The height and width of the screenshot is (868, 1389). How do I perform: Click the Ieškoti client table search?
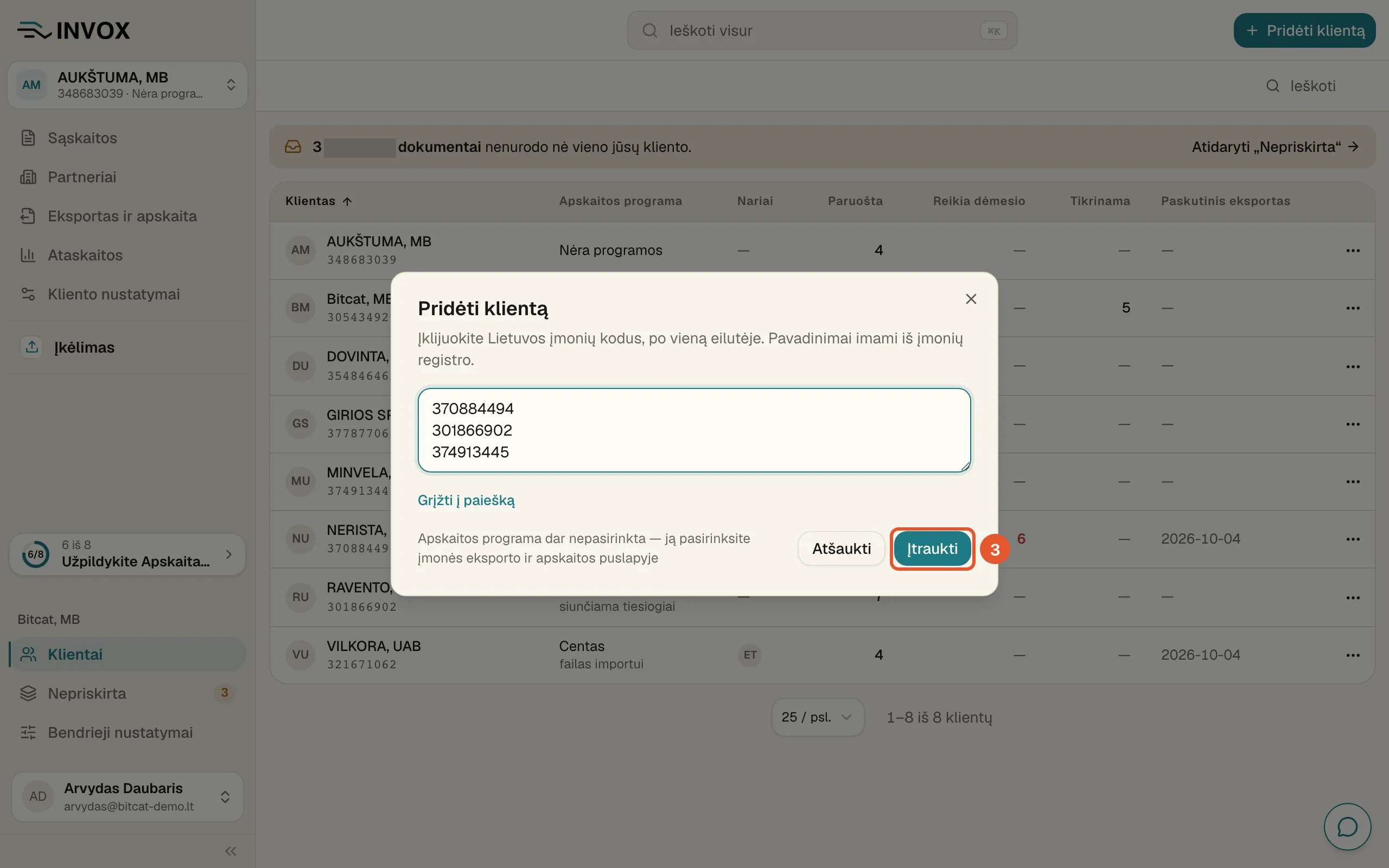tap(1311, 86)
